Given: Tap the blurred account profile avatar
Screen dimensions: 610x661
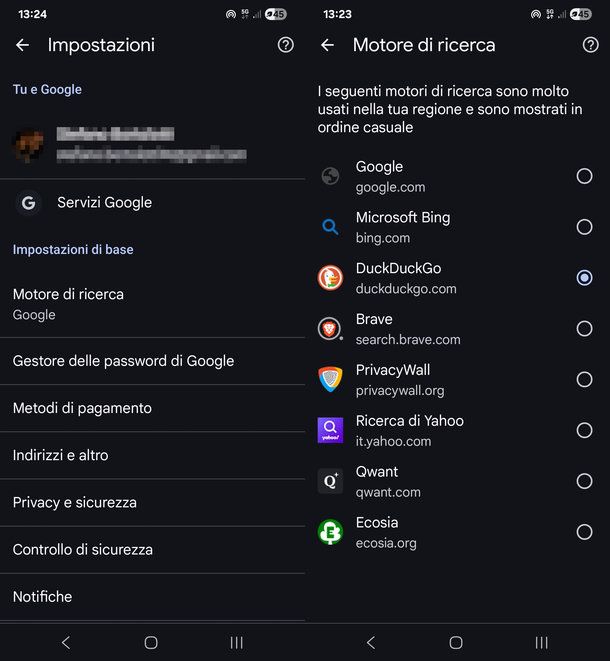Looking at the screenshot, I should (28, 145).
